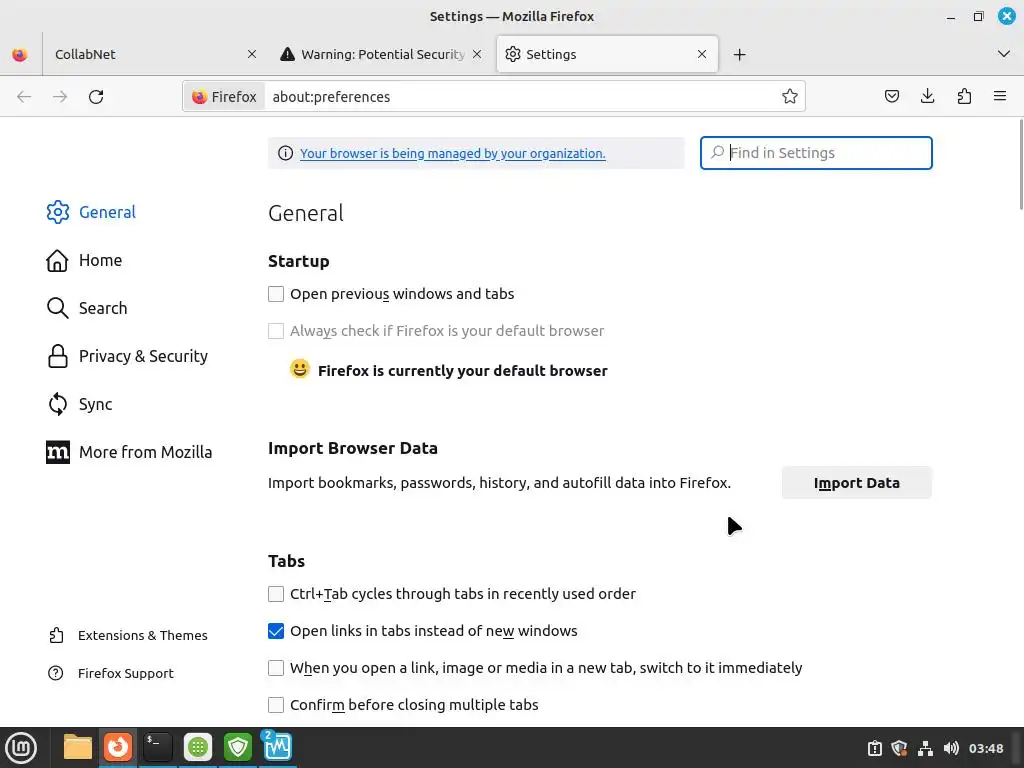
Task: Select the Search settings category
Action: [102, 308]
